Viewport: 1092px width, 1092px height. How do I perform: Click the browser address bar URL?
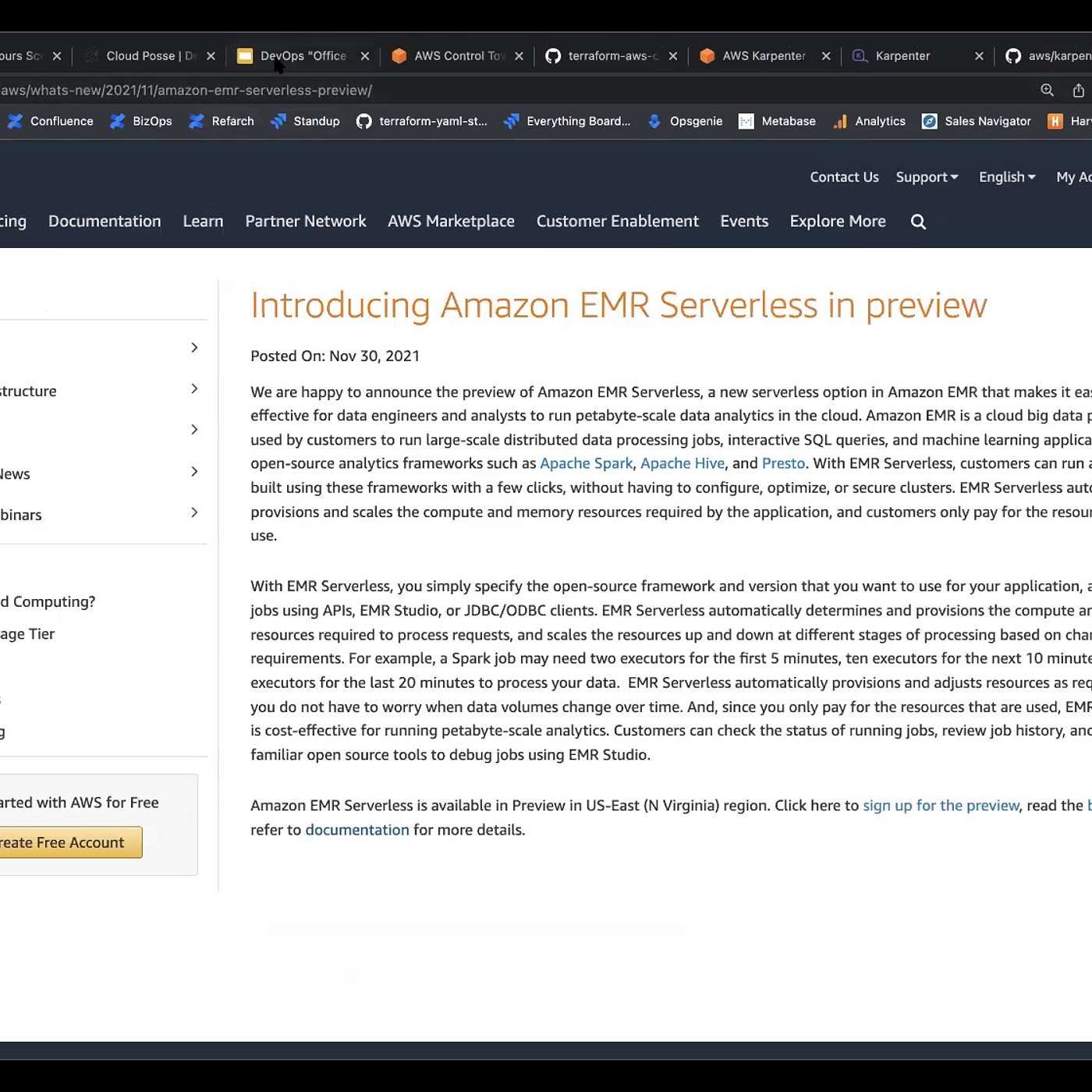click(x=187, y=90)
